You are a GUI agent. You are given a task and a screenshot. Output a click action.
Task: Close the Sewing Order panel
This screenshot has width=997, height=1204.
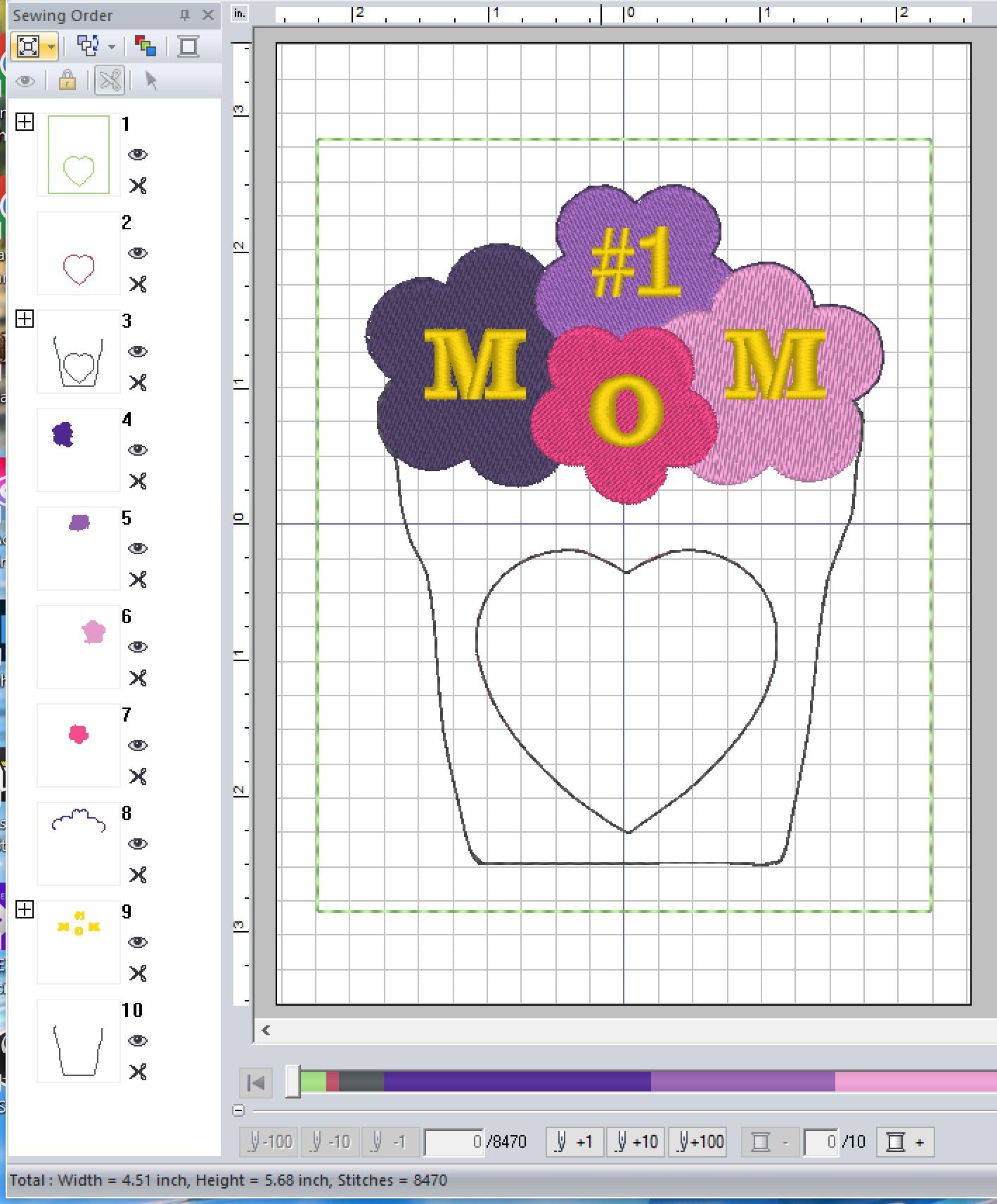click(208, 14)
